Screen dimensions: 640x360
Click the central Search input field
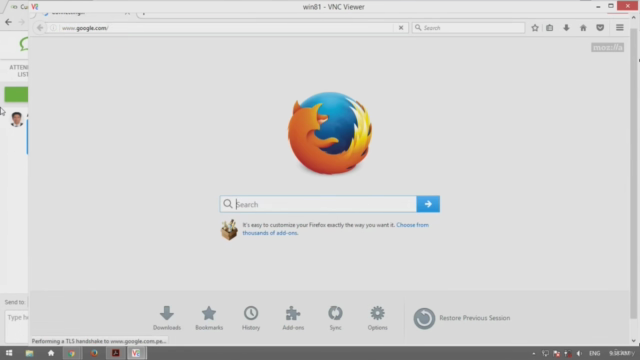[x=318, y=204]
